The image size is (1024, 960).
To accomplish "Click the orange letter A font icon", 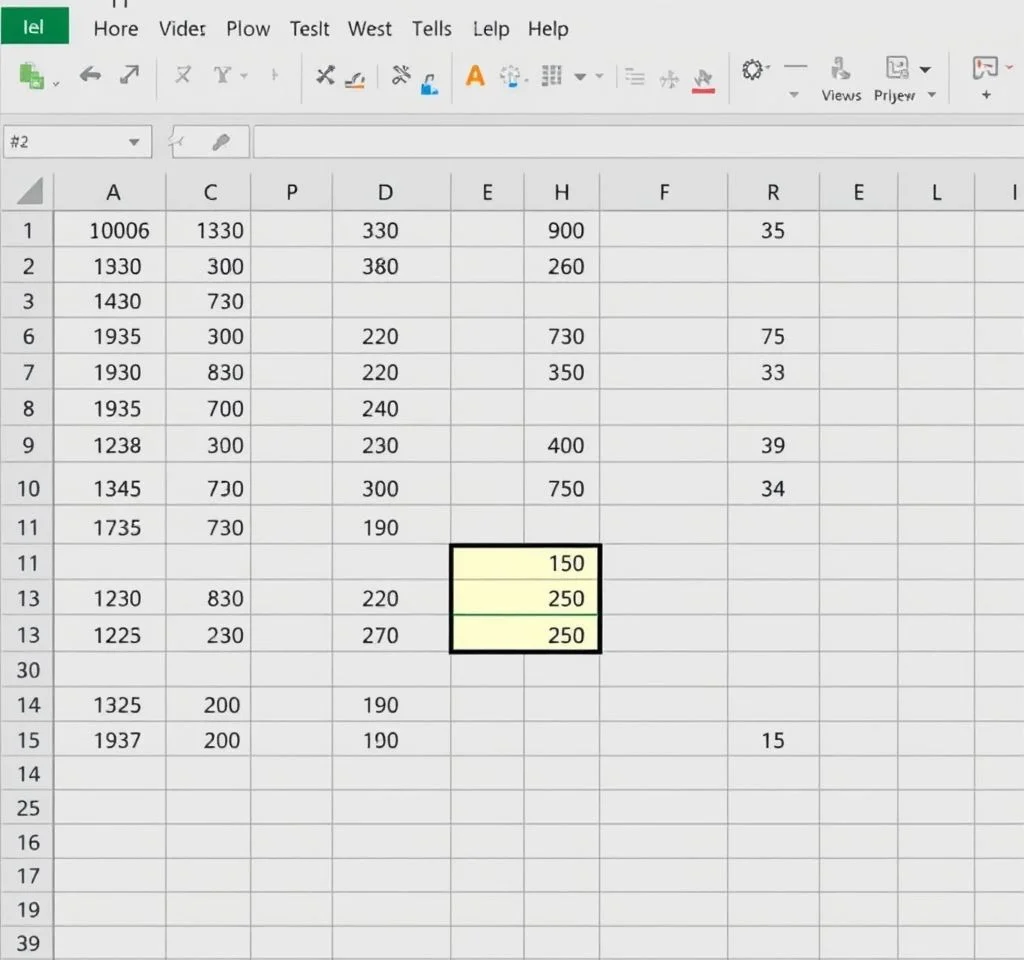I will [x=475, y=76].
